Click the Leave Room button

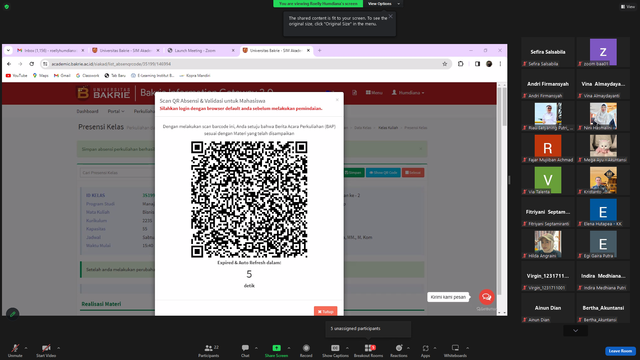click(620, 351)
